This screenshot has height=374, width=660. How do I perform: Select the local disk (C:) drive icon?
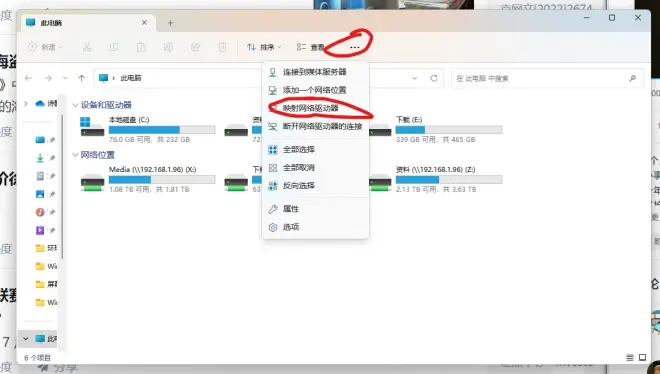[x=92, y=127]
